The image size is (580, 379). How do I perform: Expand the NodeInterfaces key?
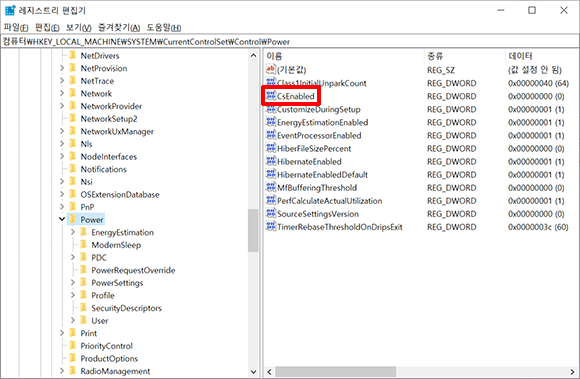[62, 156]
